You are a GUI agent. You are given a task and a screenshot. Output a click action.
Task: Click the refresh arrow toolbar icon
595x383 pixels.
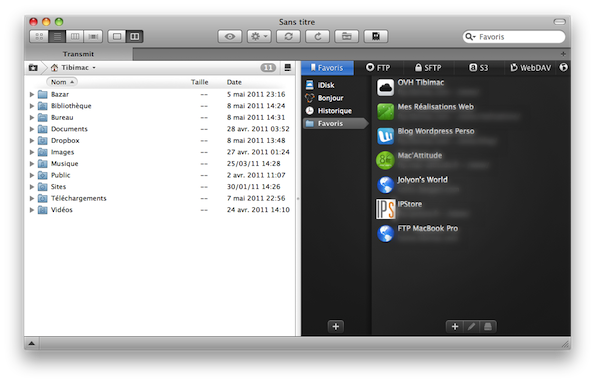point(318,36)
